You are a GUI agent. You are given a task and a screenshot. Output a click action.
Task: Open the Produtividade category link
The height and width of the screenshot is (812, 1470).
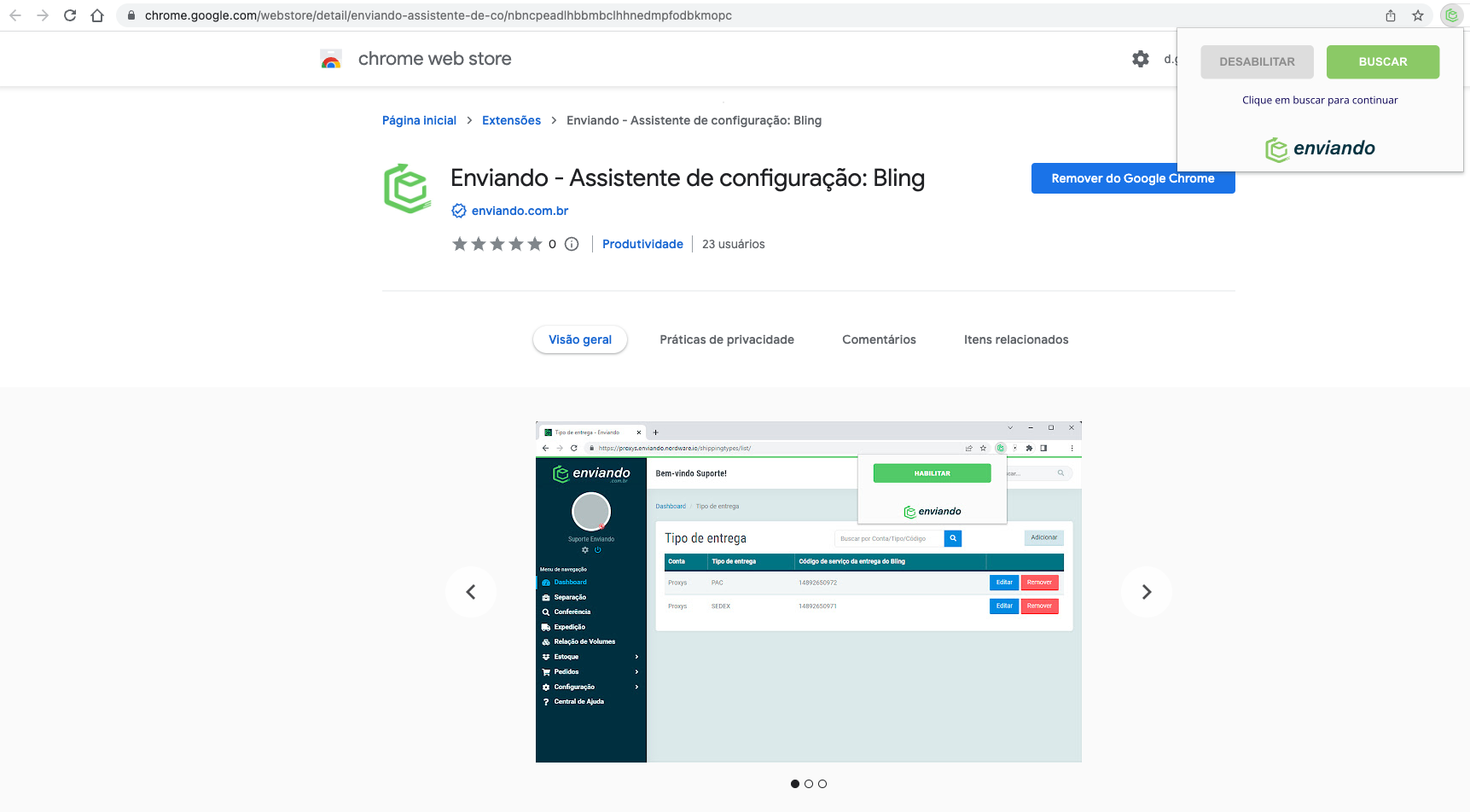point(642,244)
